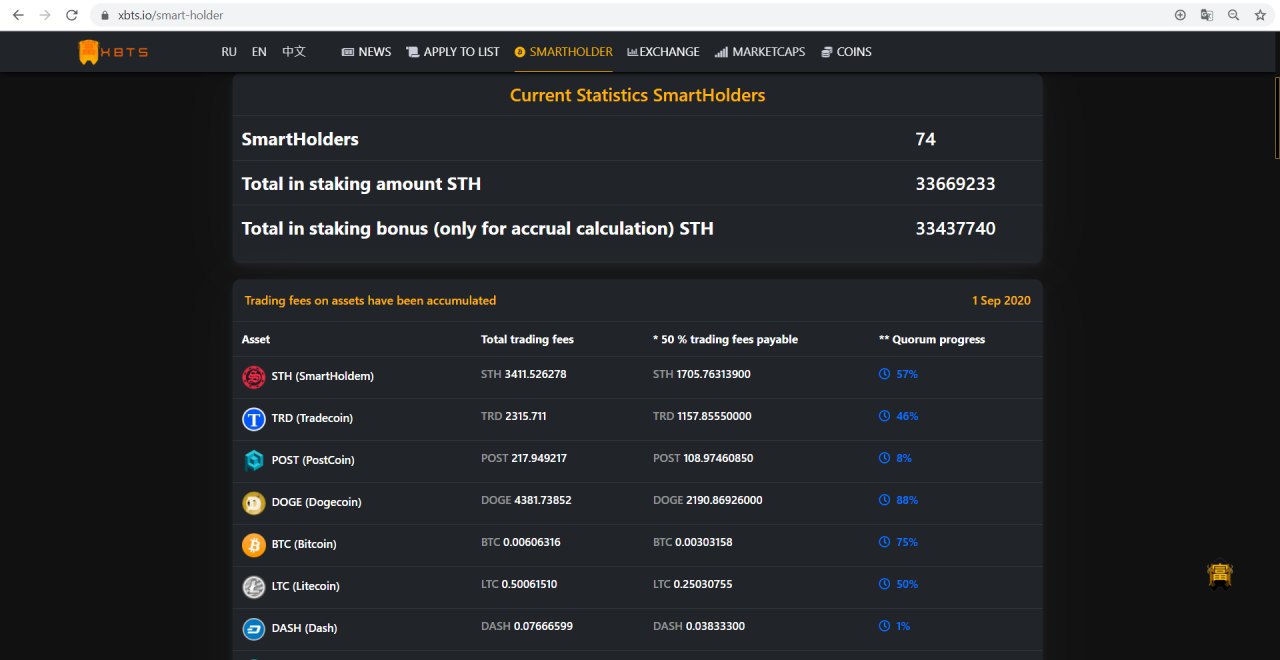The image size is (1280, 660).
Task: Bookmark this page with the star
Action: pyautogui.click(x=1260, y=15)
